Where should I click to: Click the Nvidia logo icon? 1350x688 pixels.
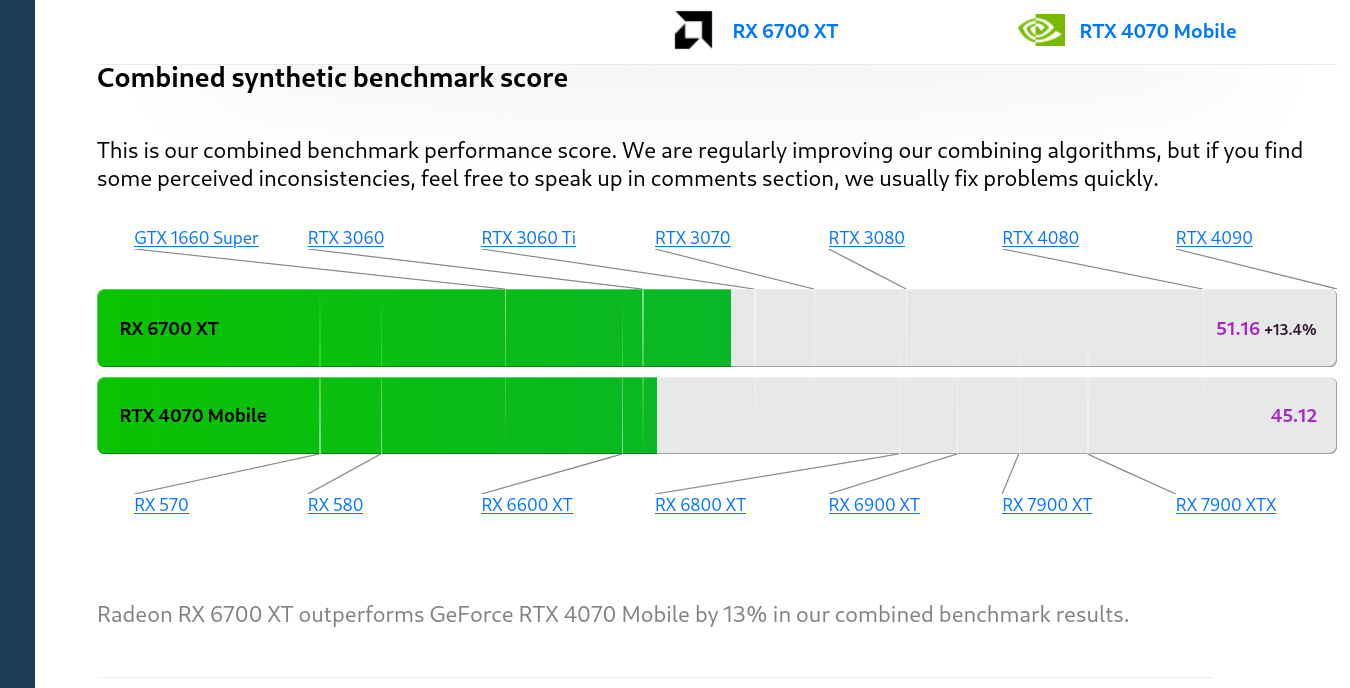coord(1041,31)
